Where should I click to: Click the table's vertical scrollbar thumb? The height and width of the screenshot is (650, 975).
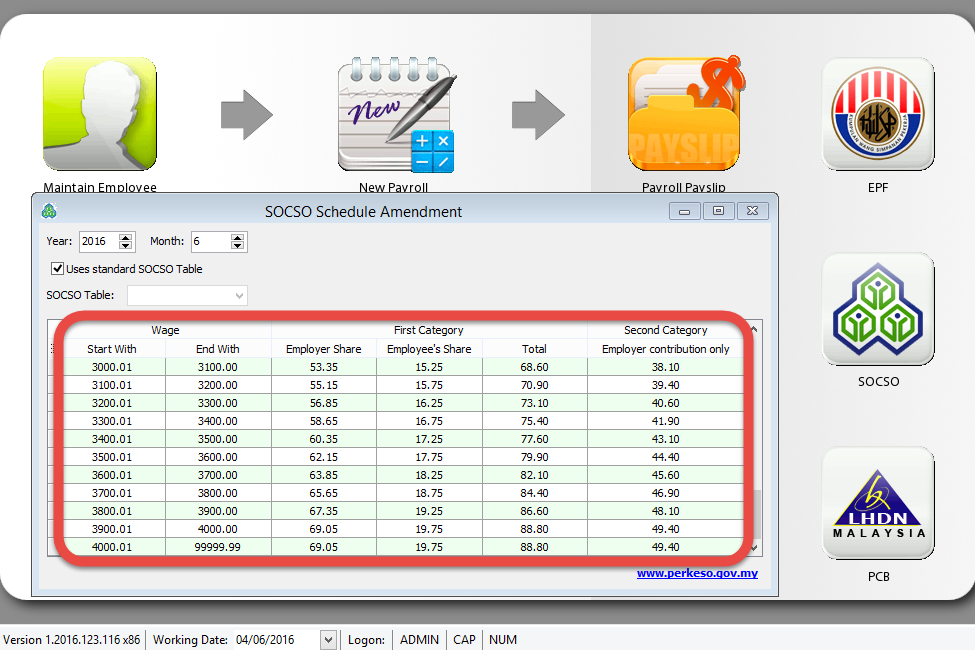[757, 515]
